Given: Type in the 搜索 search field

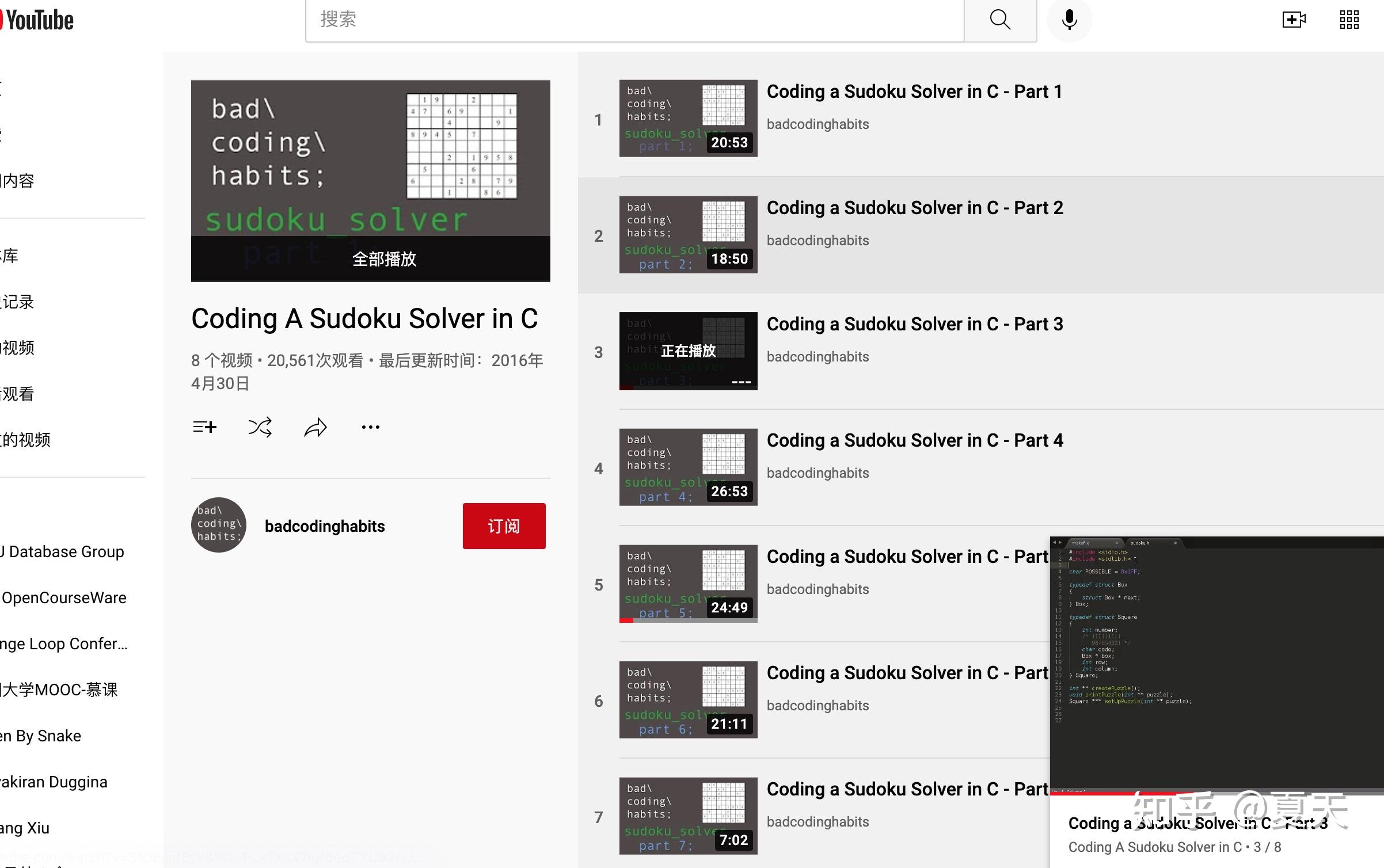Looking at the screenshot, I should coord(633,20).
